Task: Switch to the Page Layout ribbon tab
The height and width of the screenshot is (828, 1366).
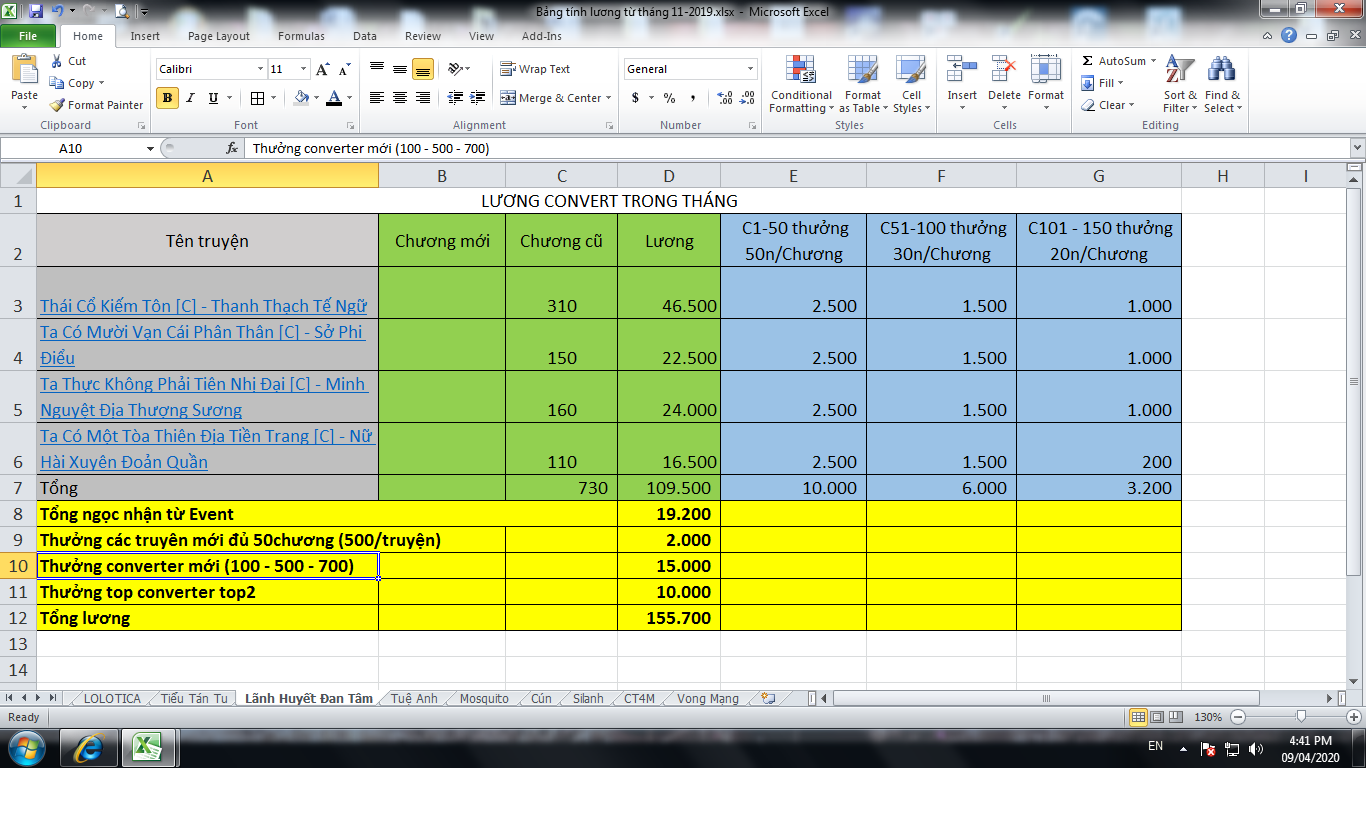Action: [x=219, y=36]
